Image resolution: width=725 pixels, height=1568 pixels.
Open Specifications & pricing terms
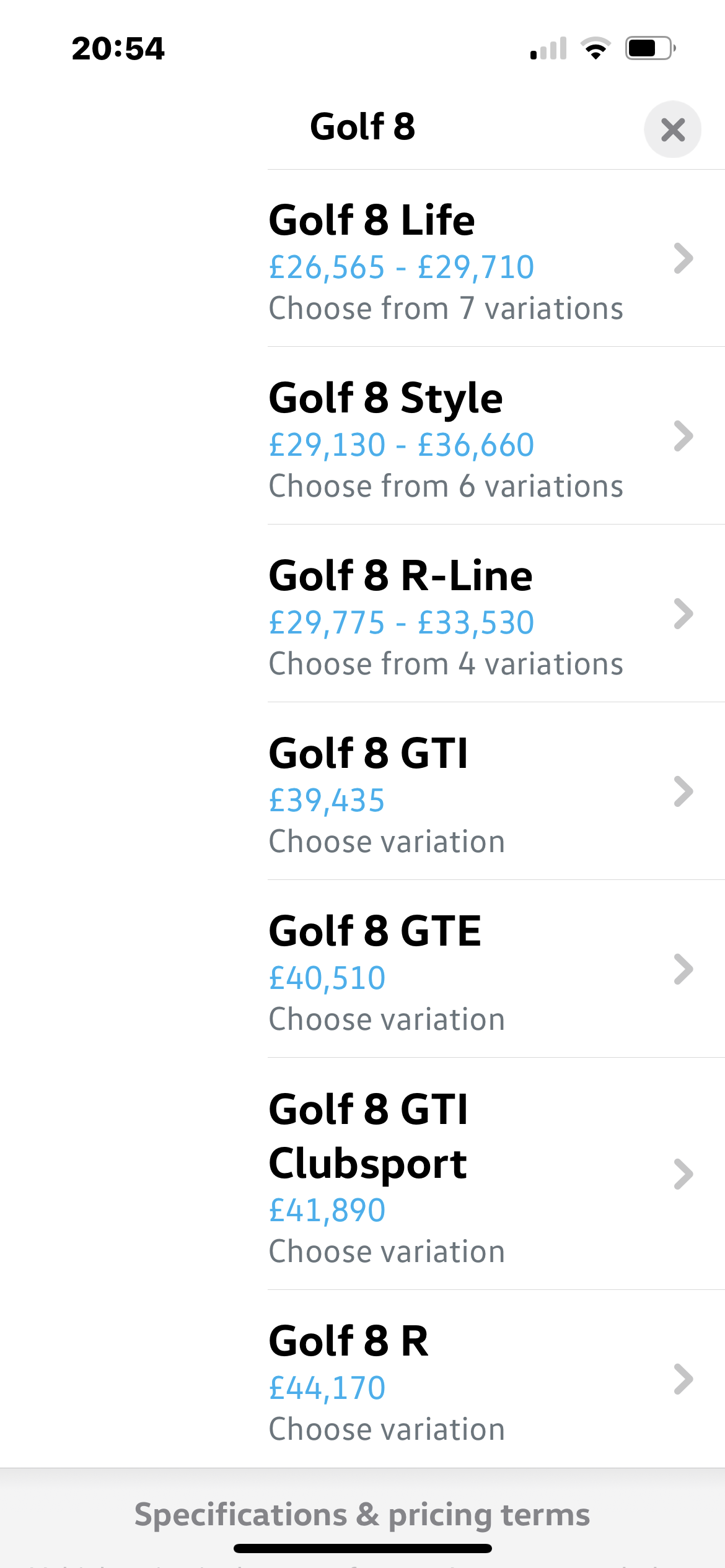point(362,1515)
